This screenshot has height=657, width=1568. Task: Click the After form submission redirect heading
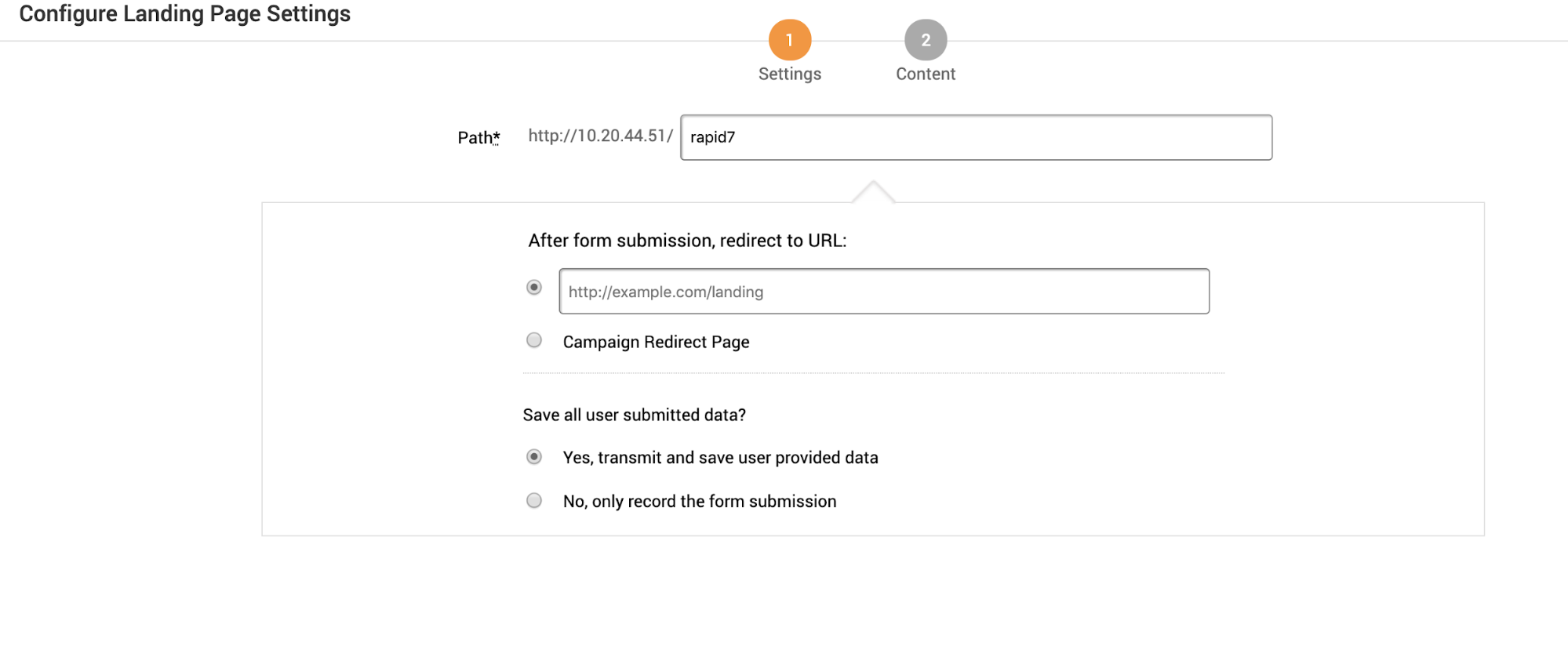point(687,241)
